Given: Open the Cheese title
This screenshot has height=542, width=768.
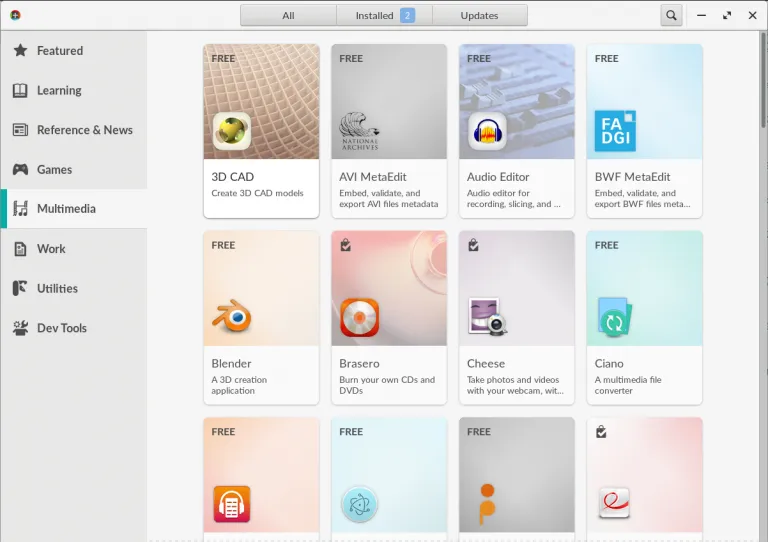Looking at the screenshot, I should click(486, 363).
